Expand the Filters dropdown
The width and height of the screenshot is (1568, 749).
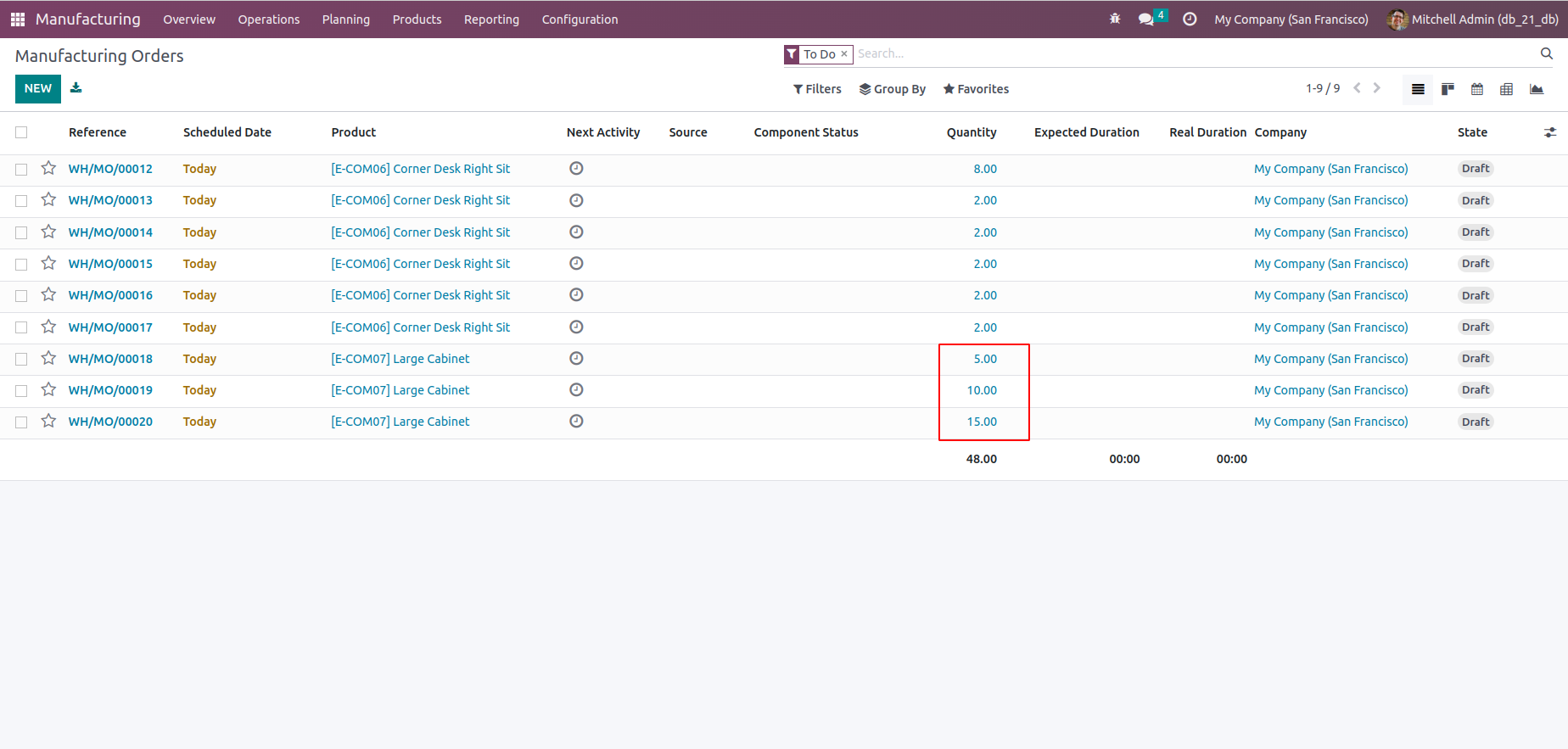[x=817, y=89]
